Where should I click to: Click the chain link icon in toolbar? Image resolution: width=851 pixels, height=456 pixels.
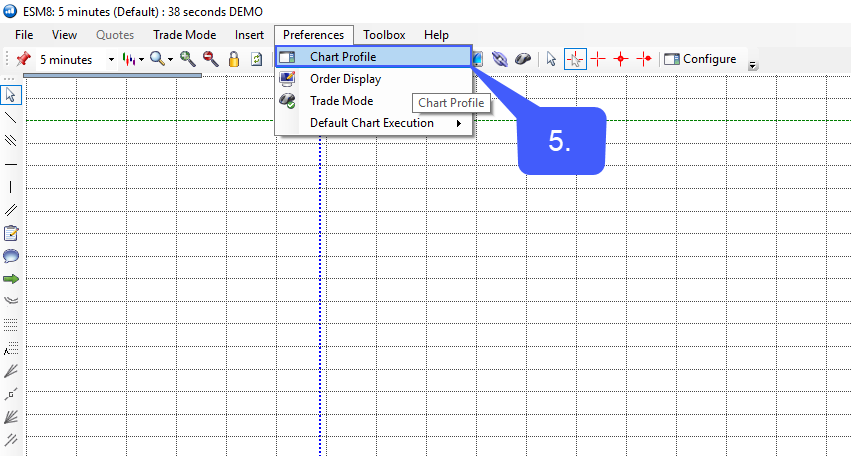pyautogui.click(x=499, y=59)
